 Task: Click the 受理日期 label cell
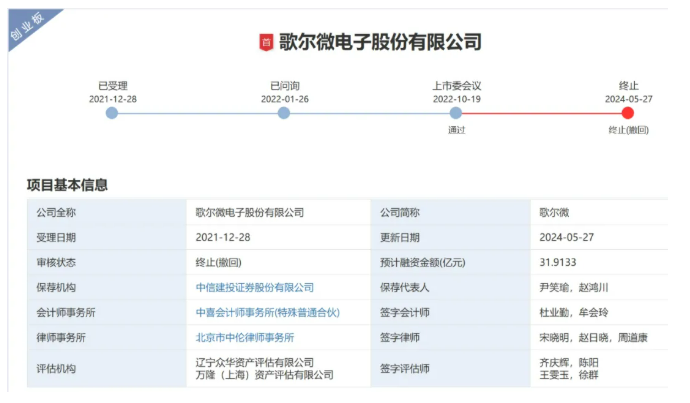(x=107, y=238)
